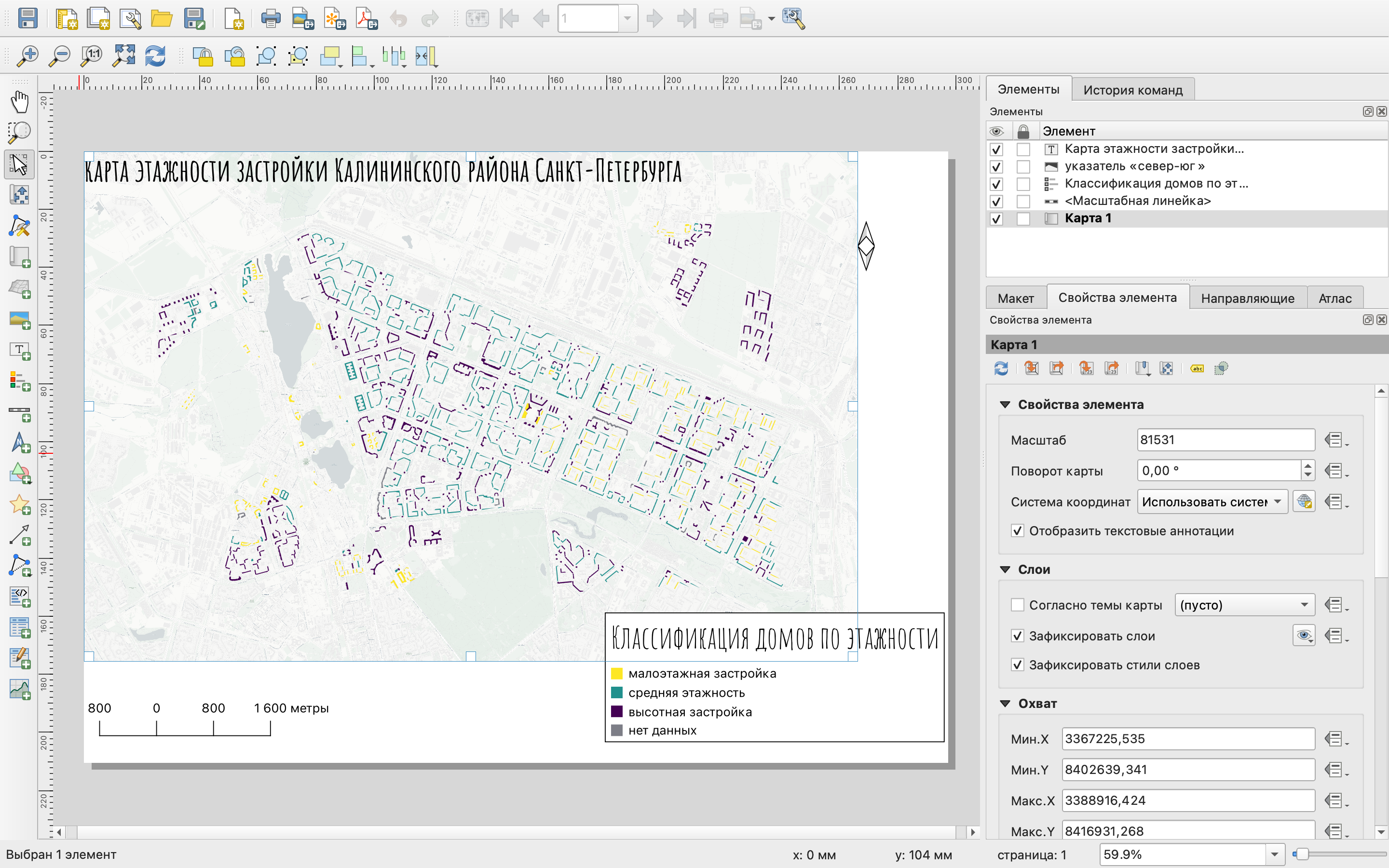The height and width of the screenshot is (868, 1389).
Task: Open the Направляющие tab
Action: pyautogui.click(x=1247, y=298)
